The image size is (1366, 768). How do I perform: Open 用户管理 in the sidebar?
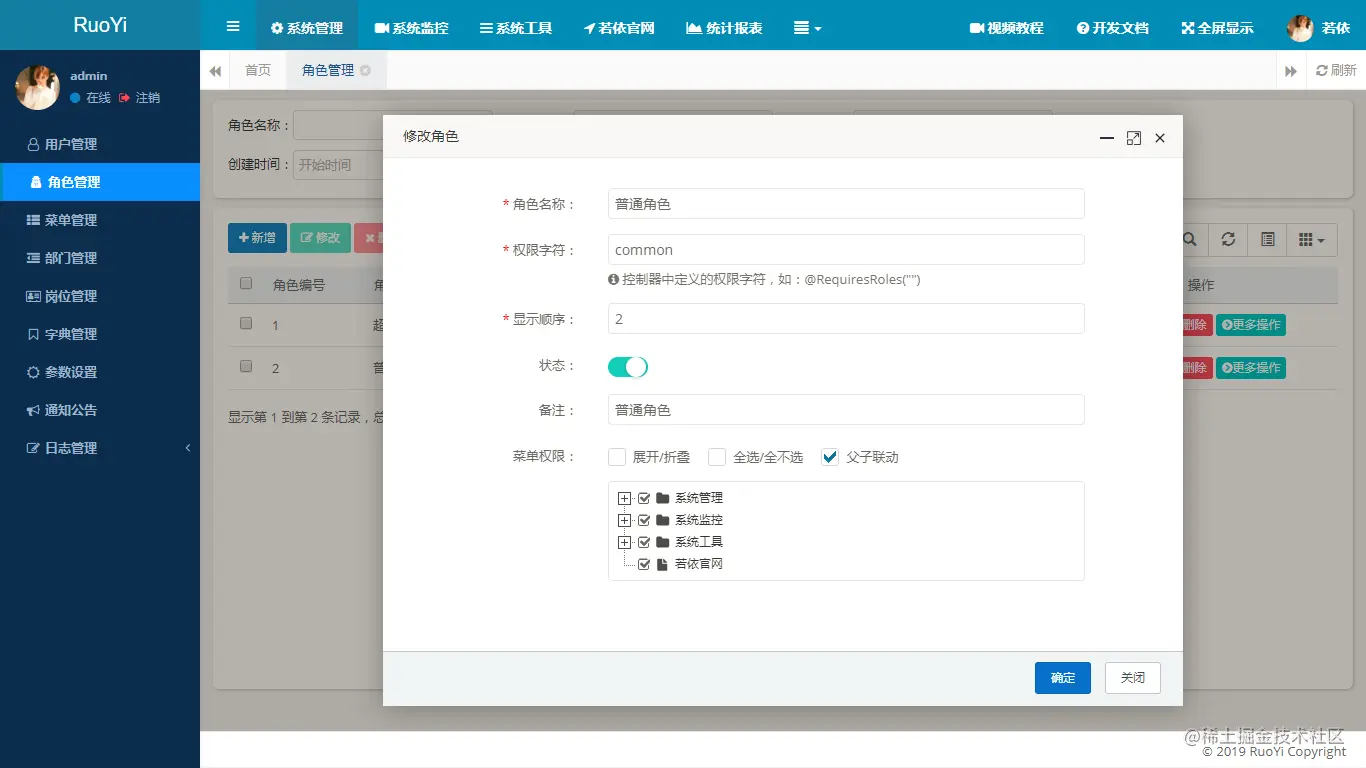point(100,144)
